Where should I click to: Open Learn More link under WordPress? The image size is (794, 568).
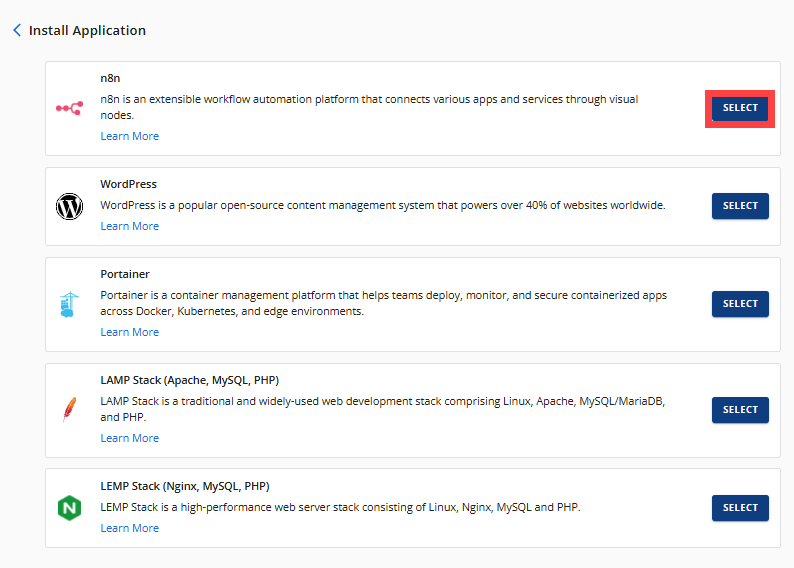(x=129, y=226)
